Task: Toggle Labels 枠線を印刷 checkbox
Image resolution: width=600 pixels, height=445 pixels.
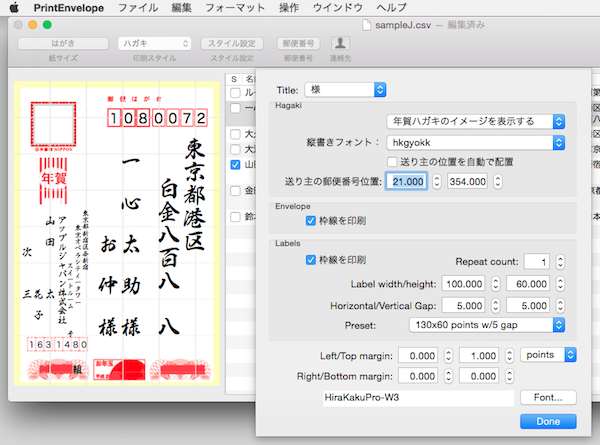Action: [x=311, y=260]
